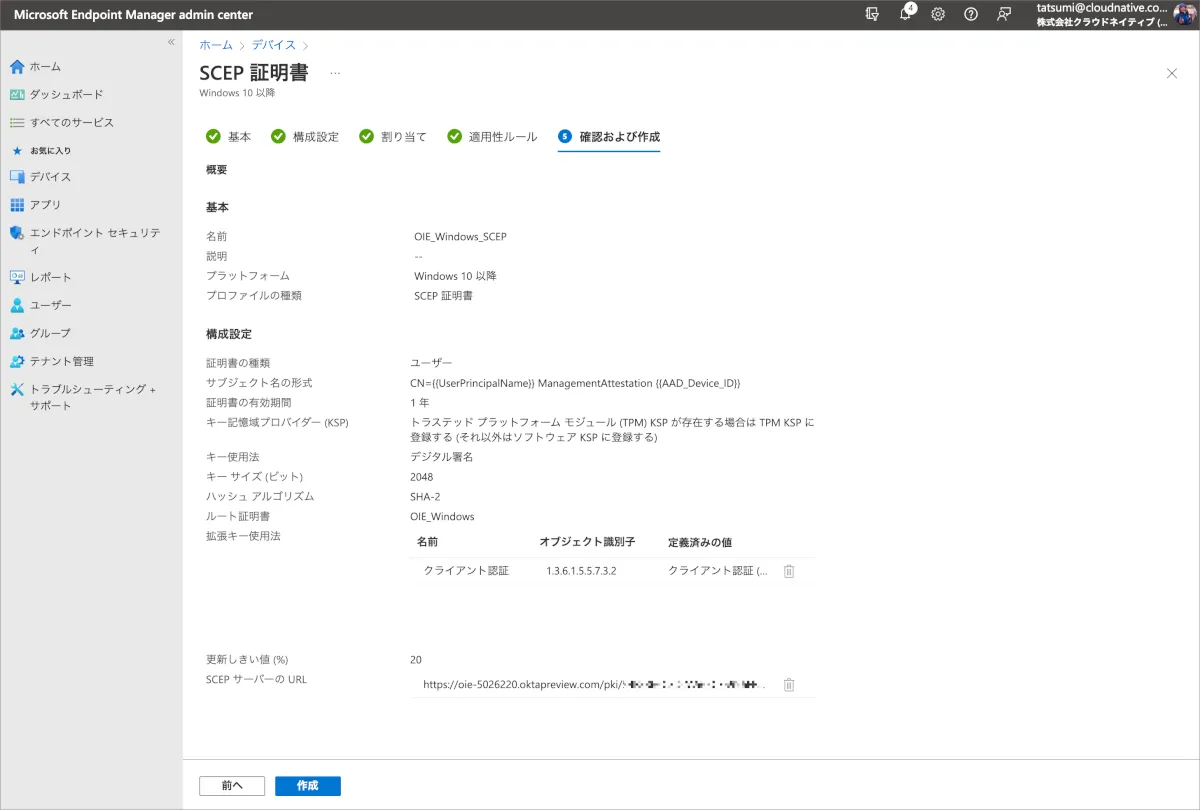Click the help question mark icon

tap(971, 15)
